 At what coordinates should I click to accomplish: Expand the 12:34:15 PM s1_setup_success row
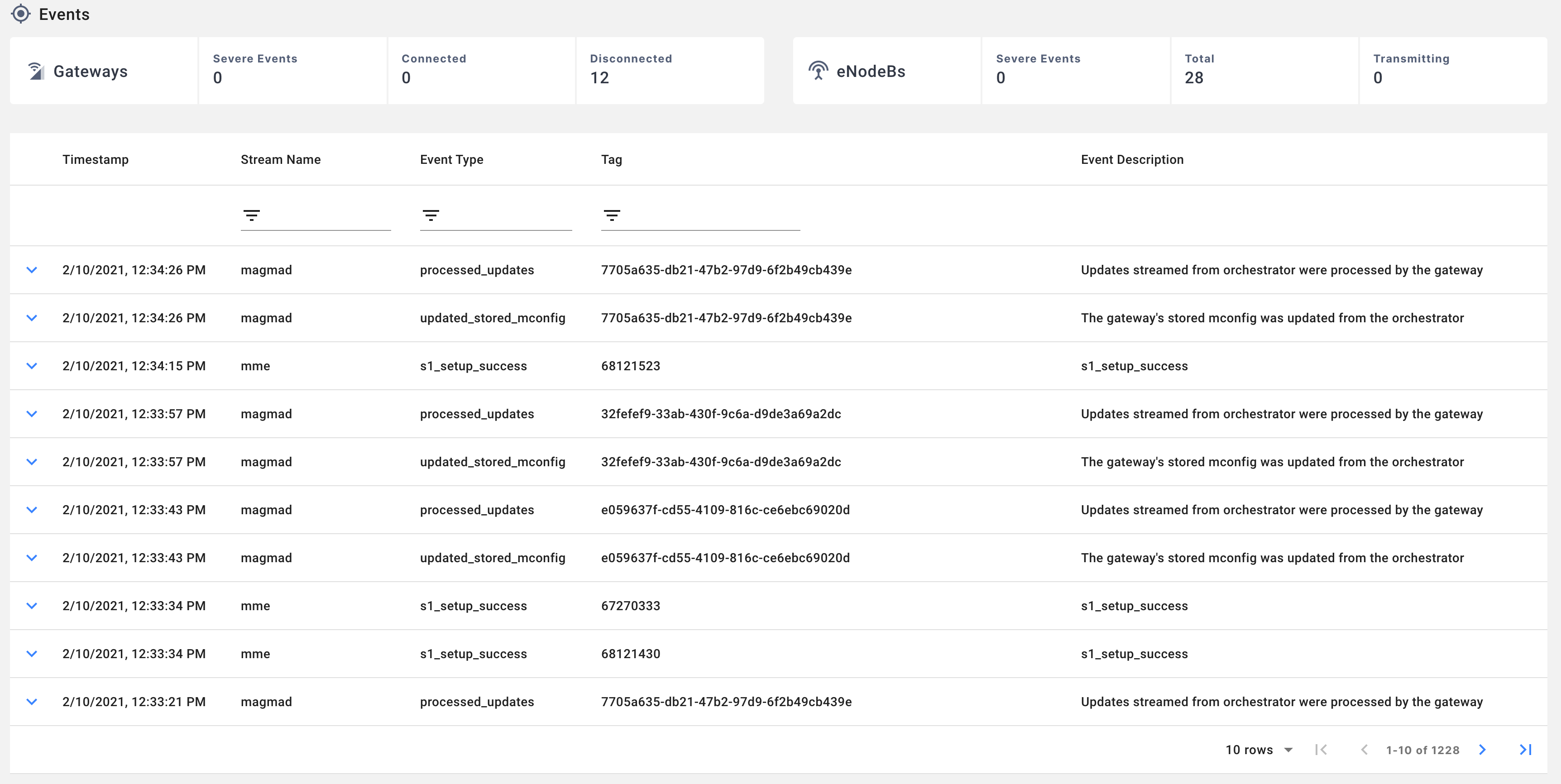pyautogui.click(x=32, y=366)
